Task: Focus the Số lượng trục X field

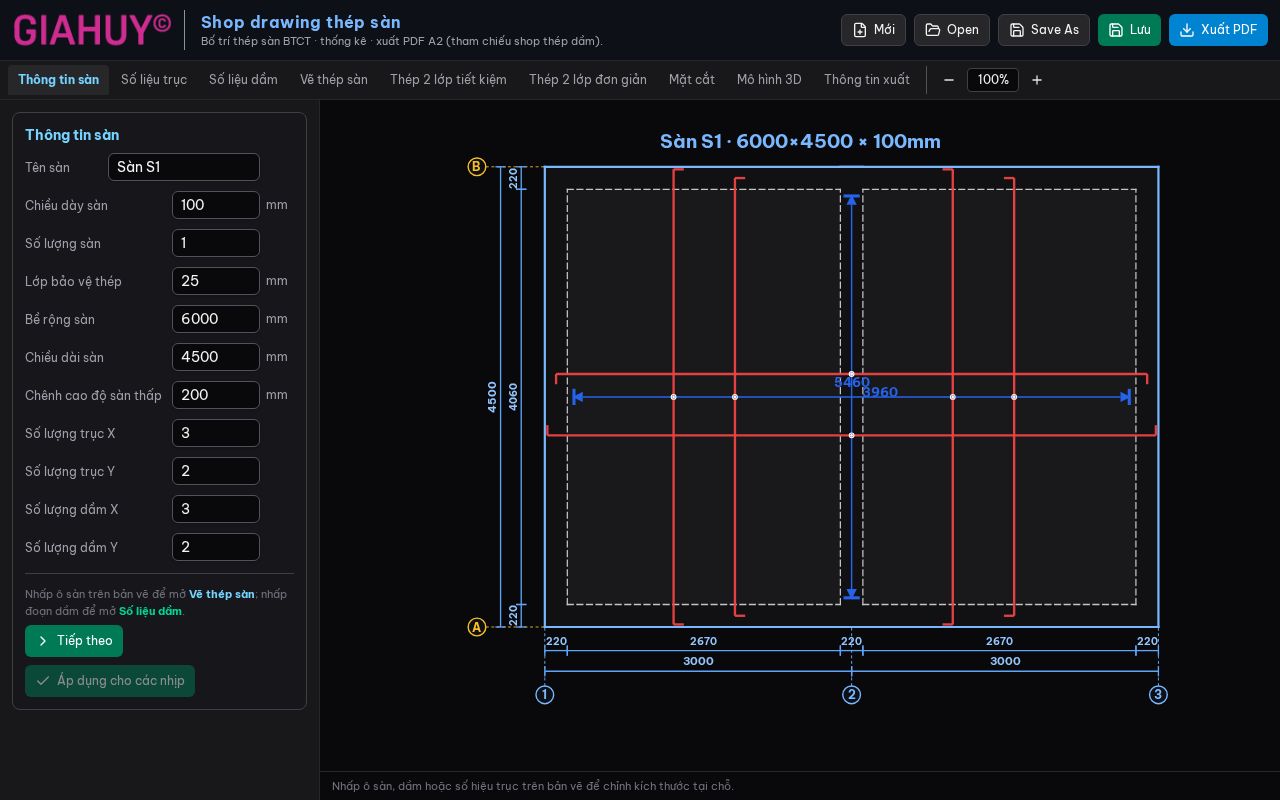Action: 216,433
